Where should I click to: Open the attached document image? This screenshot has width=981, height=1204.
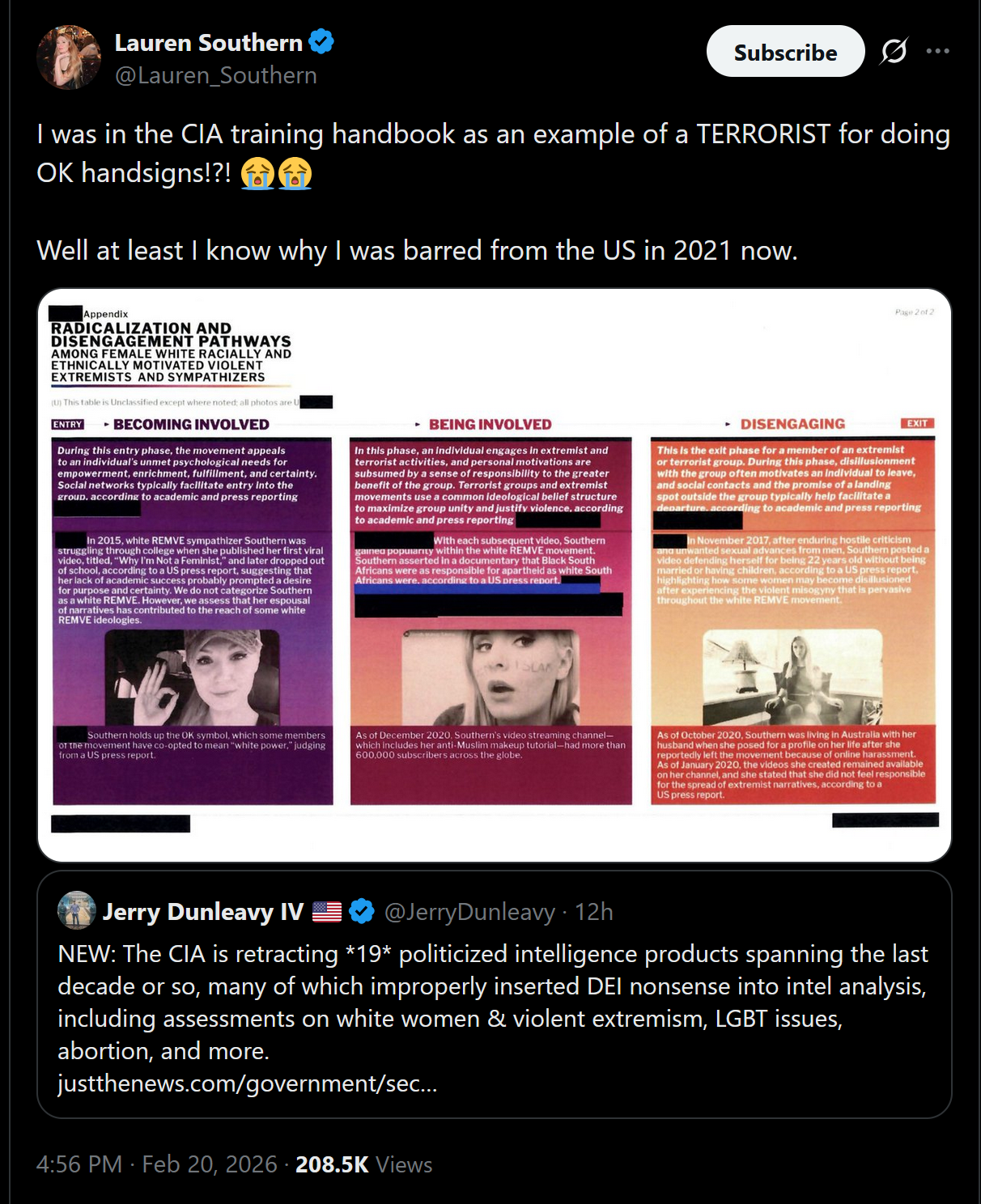pyautogui.click(x=494, y=574)
